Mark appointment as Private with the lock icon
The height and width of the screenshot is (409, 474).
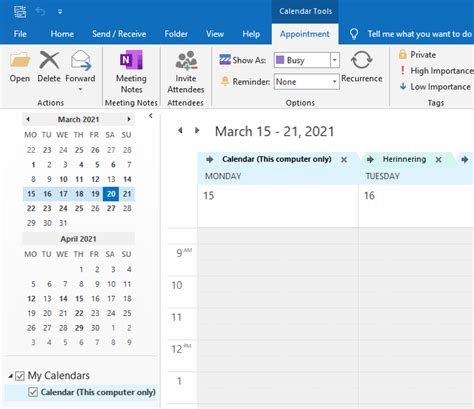403,54
